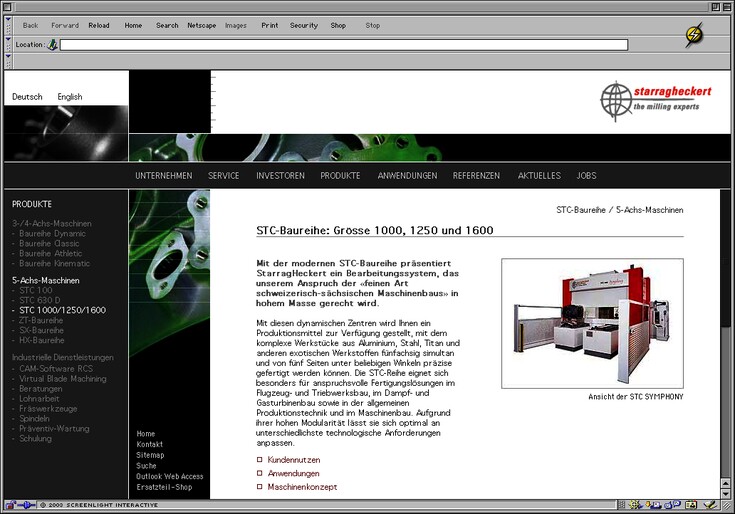The width and height of the screenshot is (735, 514).
Task: Click the square bullet beside Kundennutzen
Action: [x=259, y=460]
